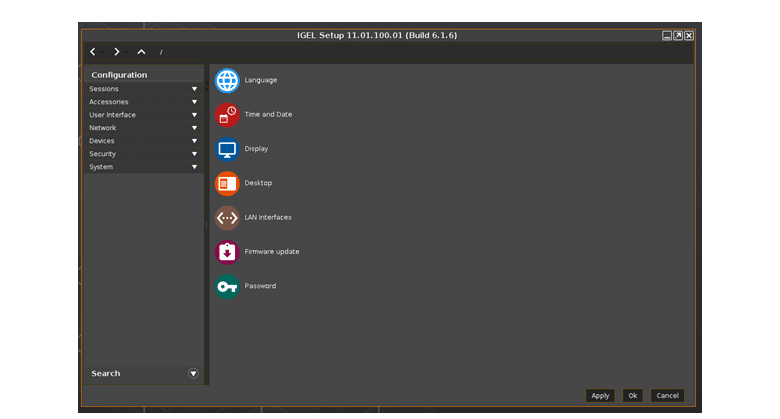780x419 pixels.
Task: Open back history dropdown beside left arrow
Action: (101, 52)
